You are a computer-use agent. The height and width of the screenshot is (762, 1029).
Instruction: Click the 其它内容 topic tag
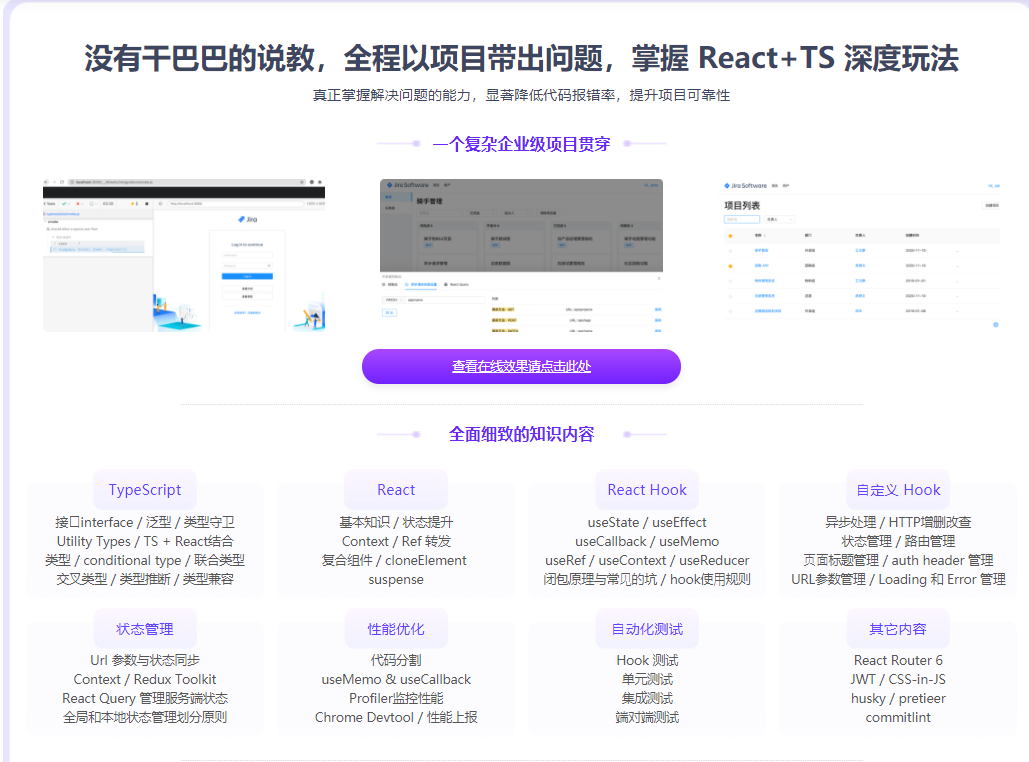click(898, 629)
